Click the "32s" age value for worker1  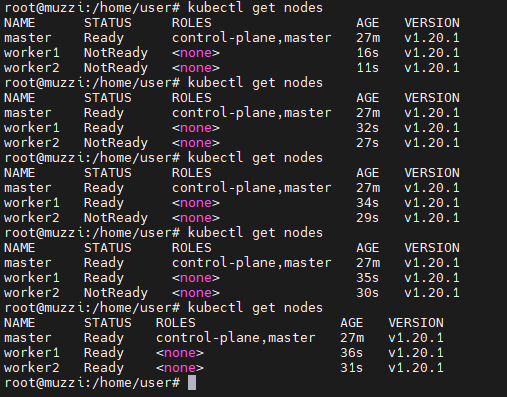[368, 128]
